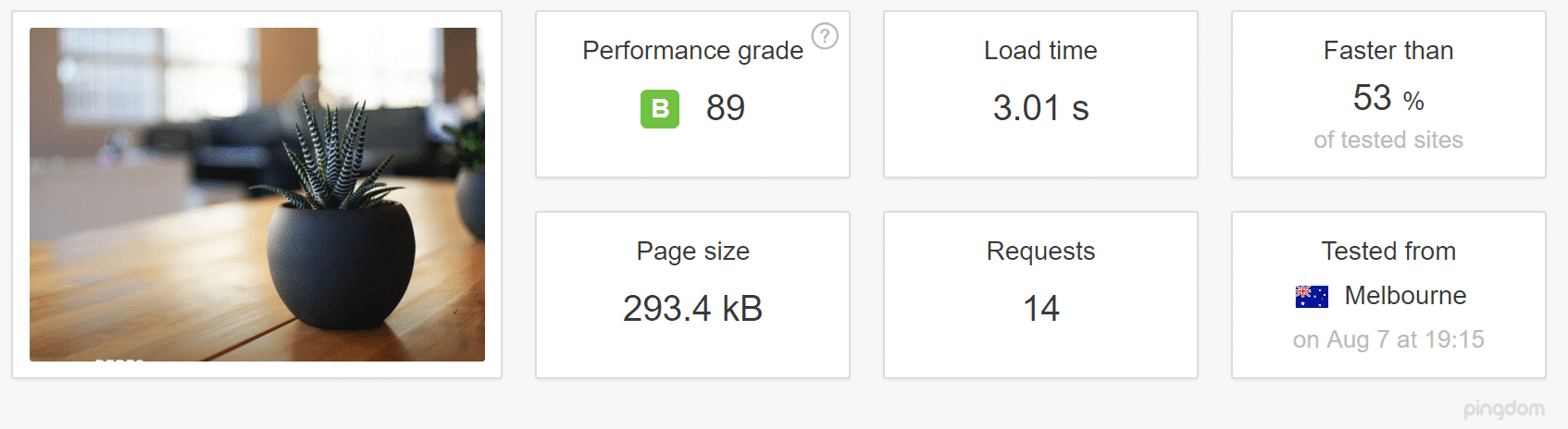Click the "on Aug 7 at 19:15" timestamp
This screenshot has height=429, width=1568.
coord(1388,340)
